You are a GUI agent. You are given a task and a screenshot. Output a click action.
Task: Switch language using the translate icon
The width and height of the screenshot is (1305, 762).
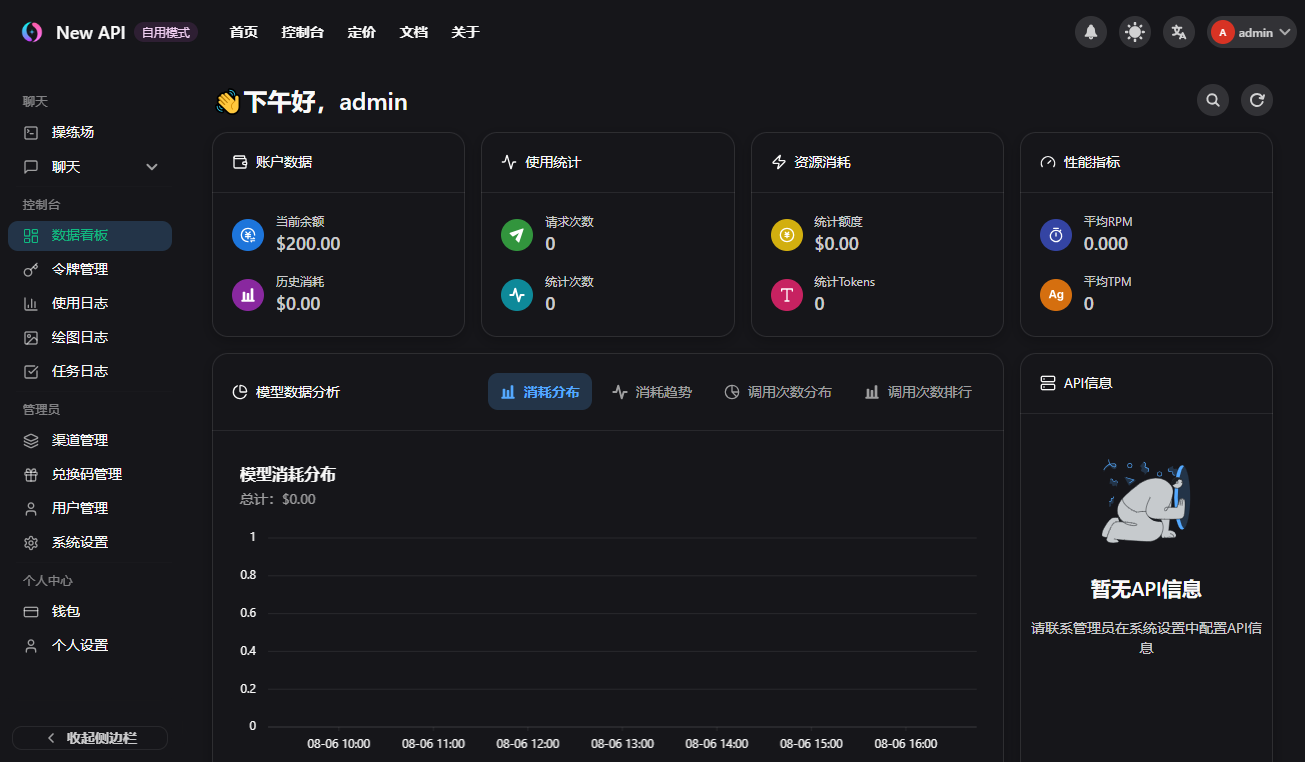pyautogui.click(x=1178, y=31)
